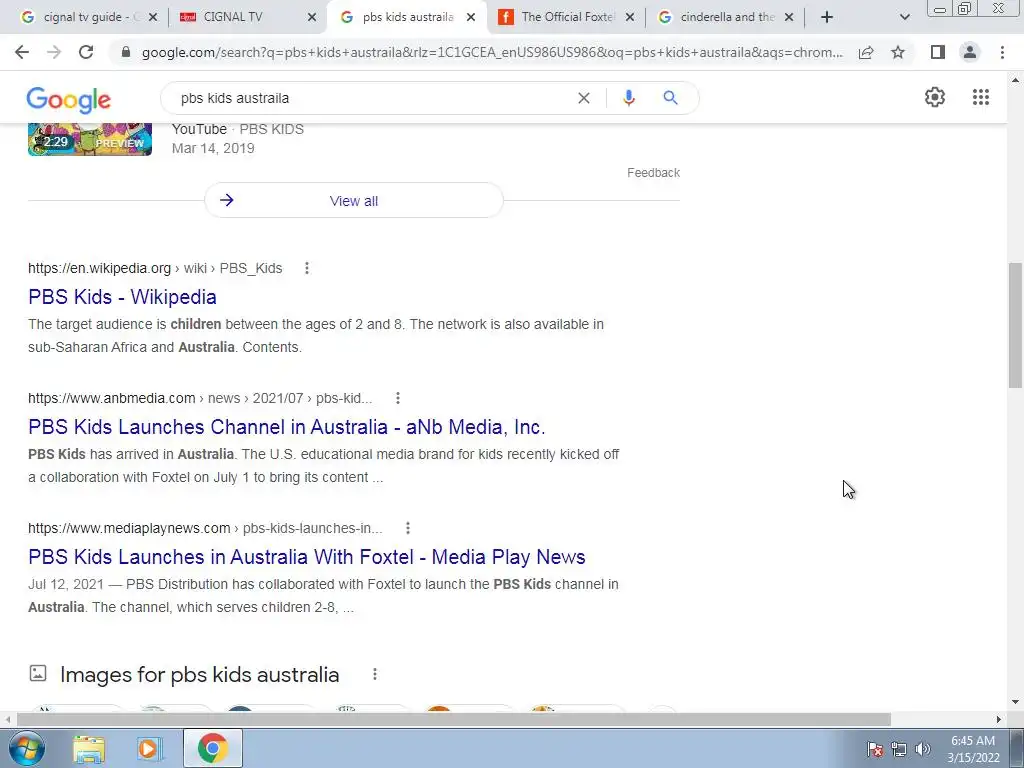Open Google quick settings gear
Screen dimensions: 1024x768
point(935,97)
